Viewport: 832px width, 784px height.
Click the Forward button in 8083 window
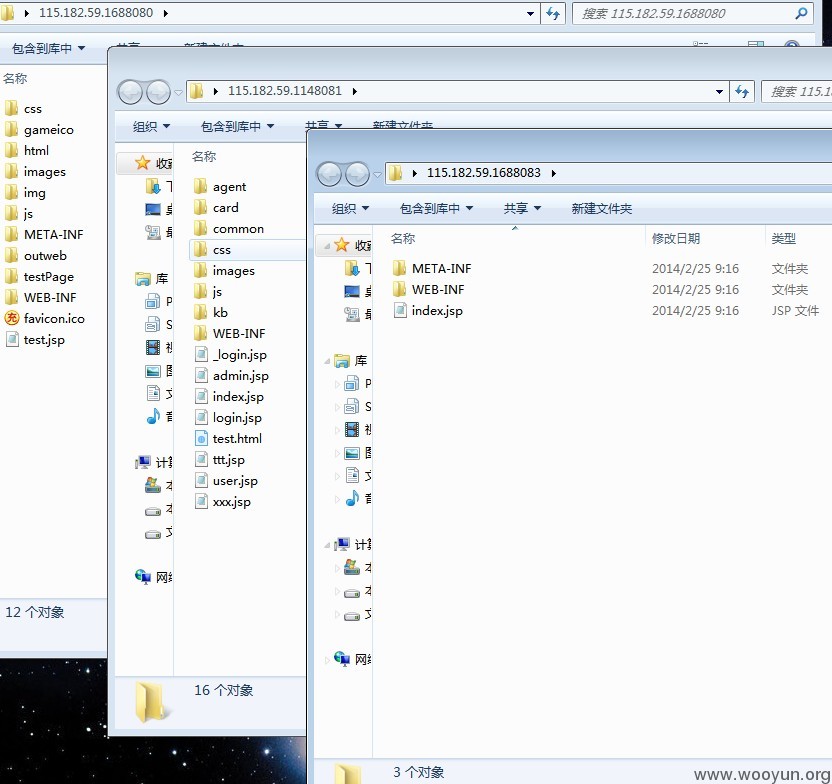pos(357,173)
